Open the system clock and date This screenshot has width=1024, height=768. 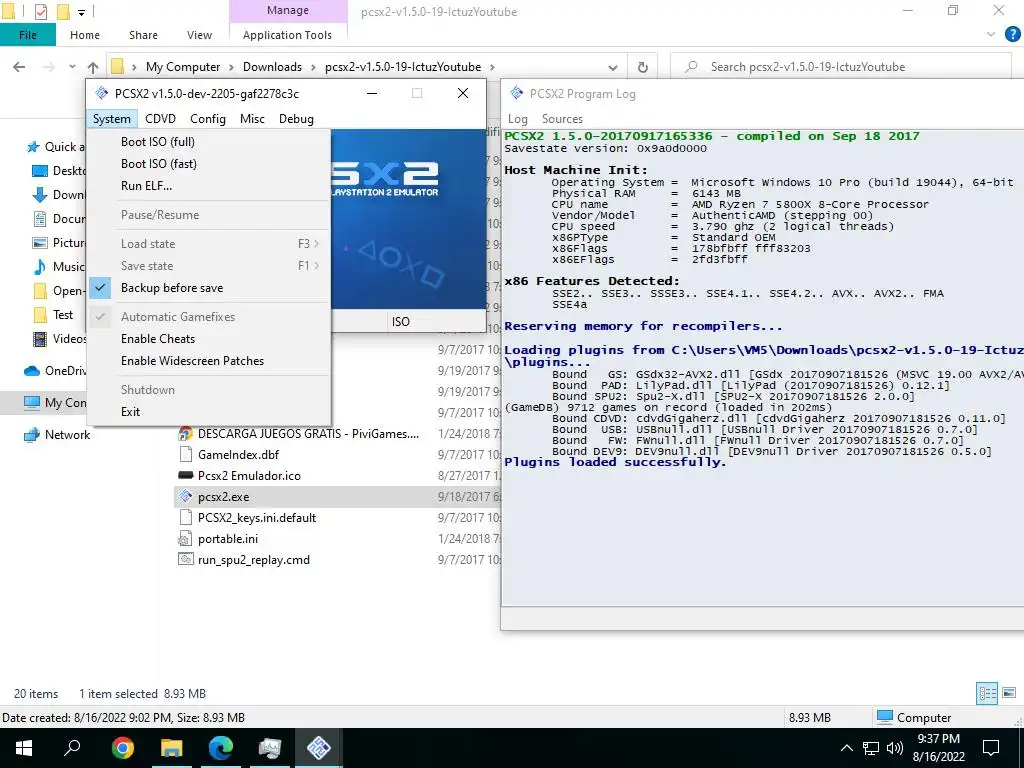coord(938,748)
